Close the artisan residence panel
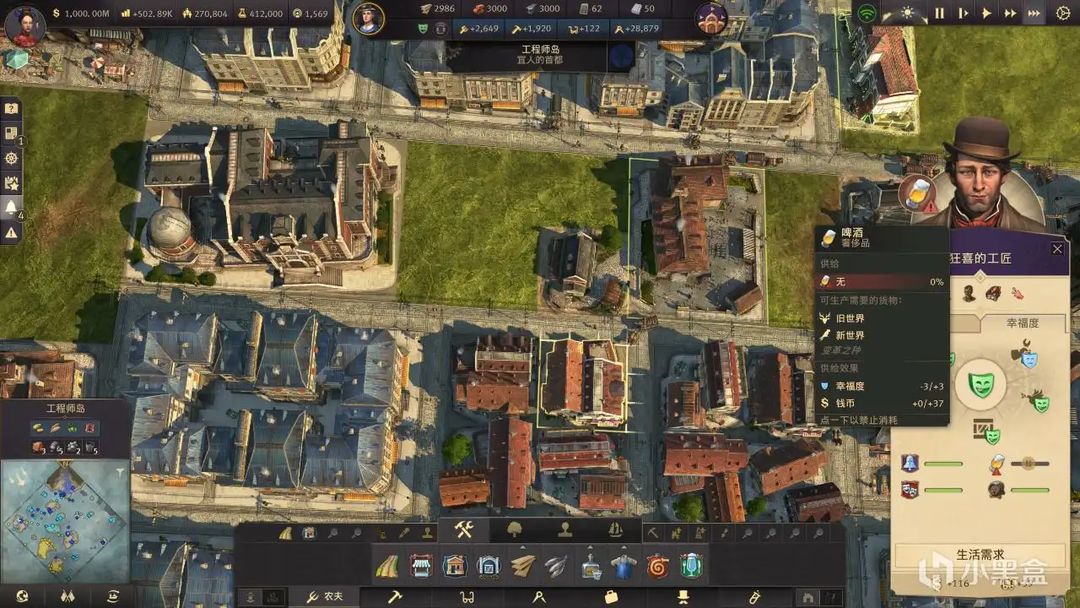Image resolution: width=1080 pixels, height=608 pixels. click(x=1057, y=249)
